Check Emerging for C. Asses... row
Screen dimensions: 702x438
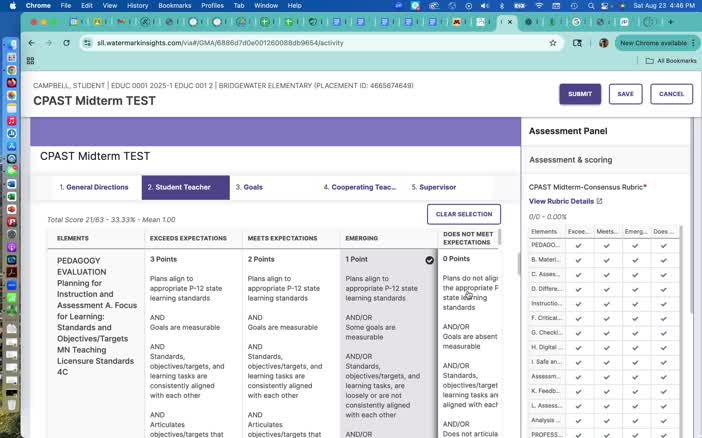635,275
